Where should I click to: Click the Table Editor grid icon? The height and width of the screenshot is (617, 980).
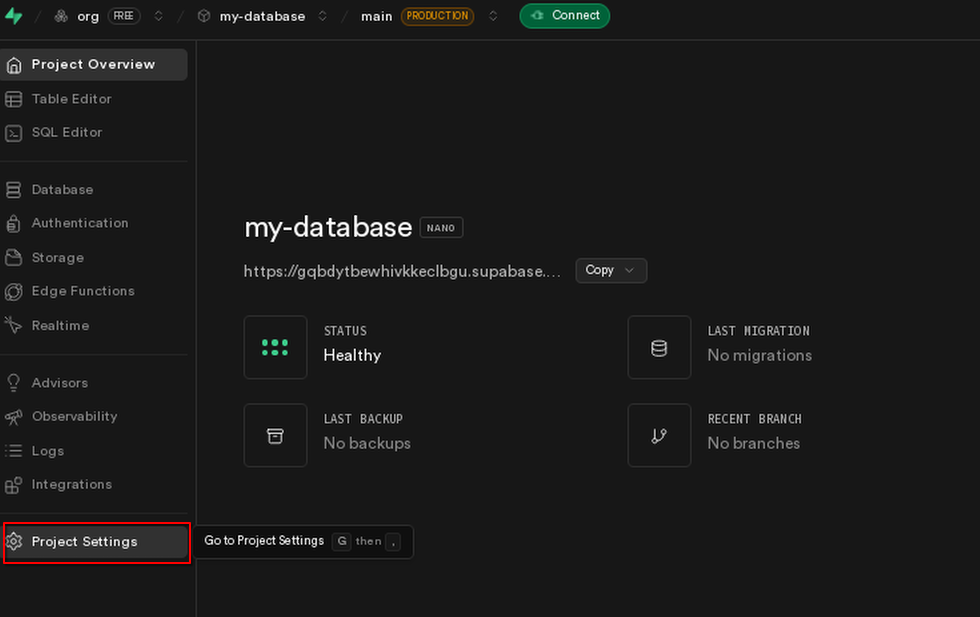pos(14,99)
